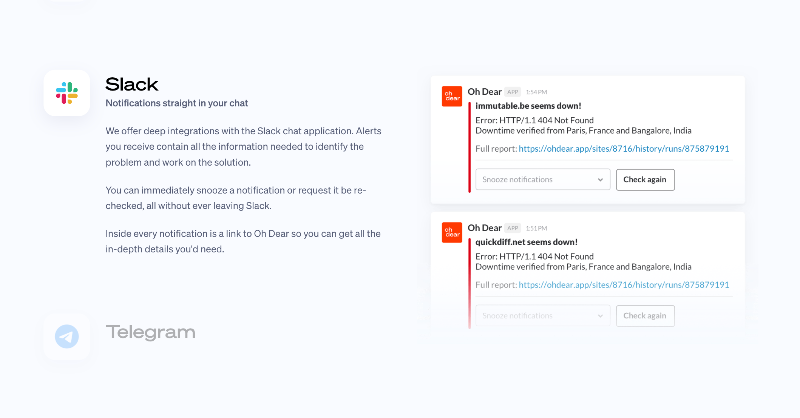The height and width of the screenshot is (418, 800).
Task: Select the Slack integration heading
Action: [132, 84]
